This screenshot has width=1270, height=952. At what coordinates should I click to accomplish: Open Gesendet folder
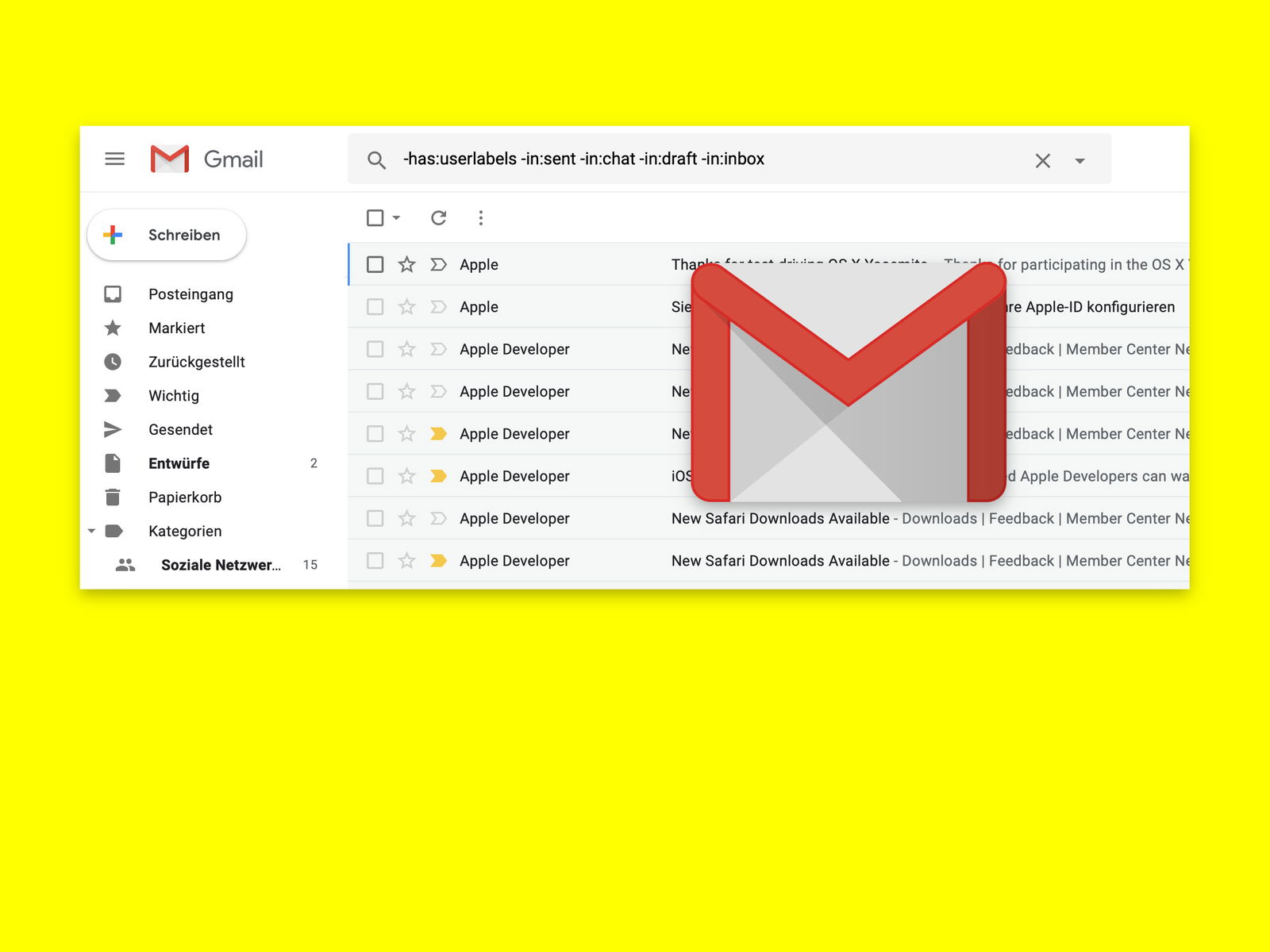[180, 429]
